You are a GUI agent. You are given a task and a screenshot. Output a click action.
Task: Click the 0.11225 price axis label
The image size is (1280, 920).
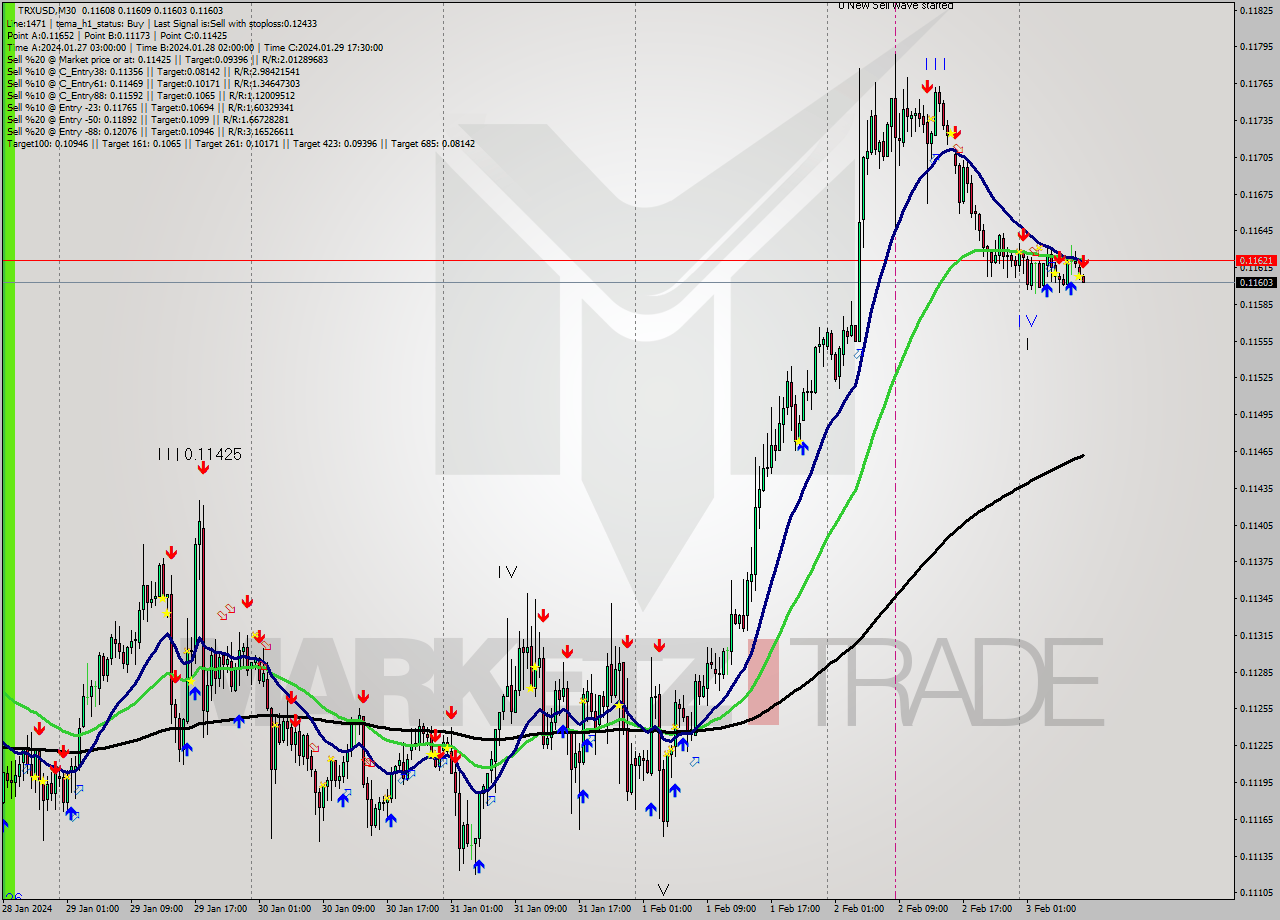tap(1255, 745)
